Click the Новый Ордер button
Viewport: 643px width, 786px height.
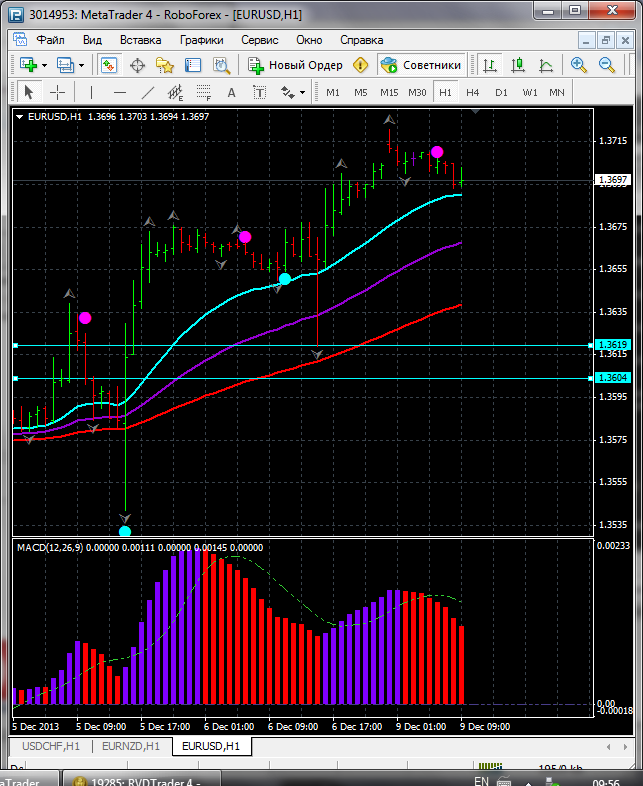point(295,65)
